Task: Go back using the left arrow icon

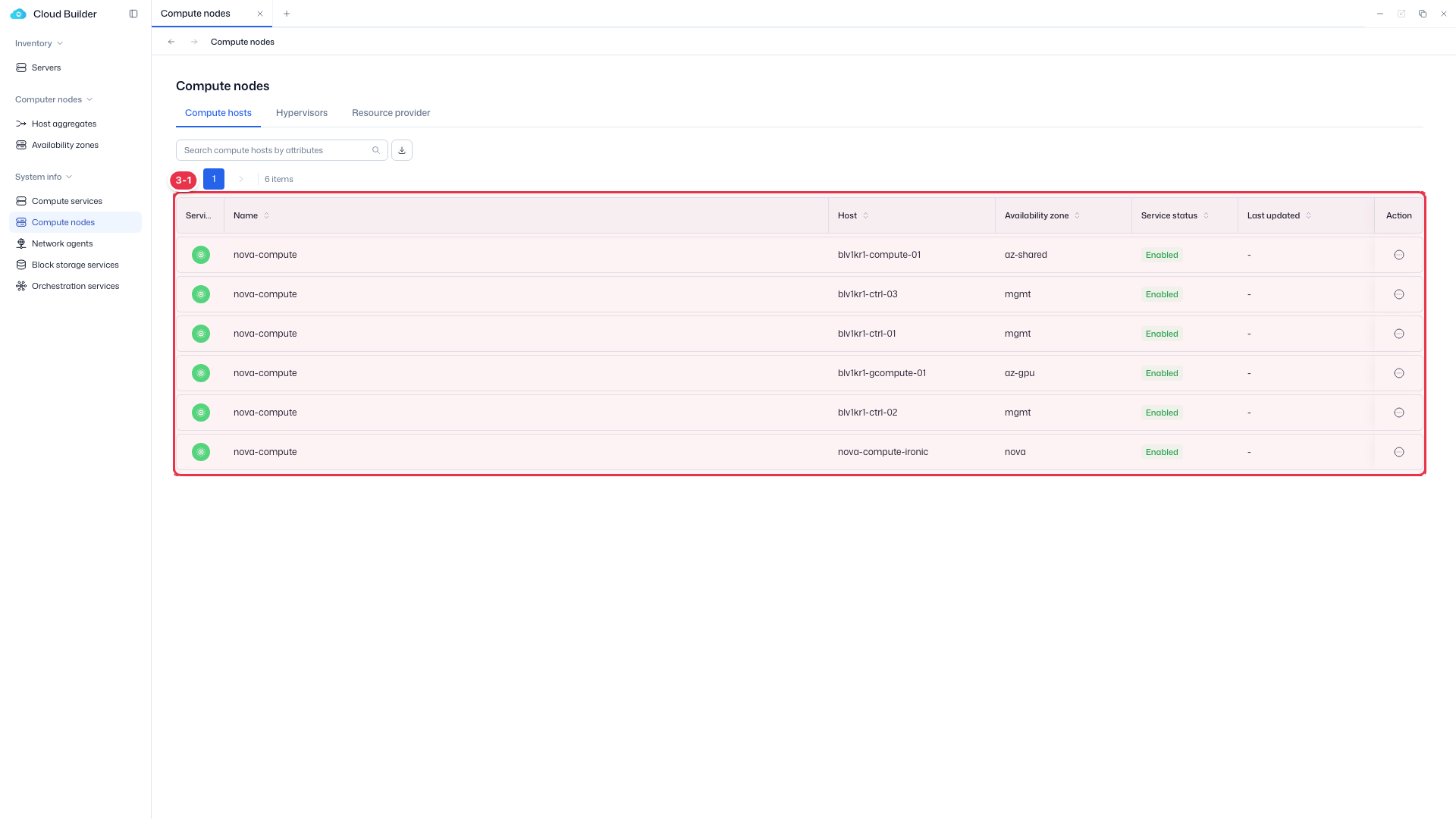Action: tap(171, 42)
